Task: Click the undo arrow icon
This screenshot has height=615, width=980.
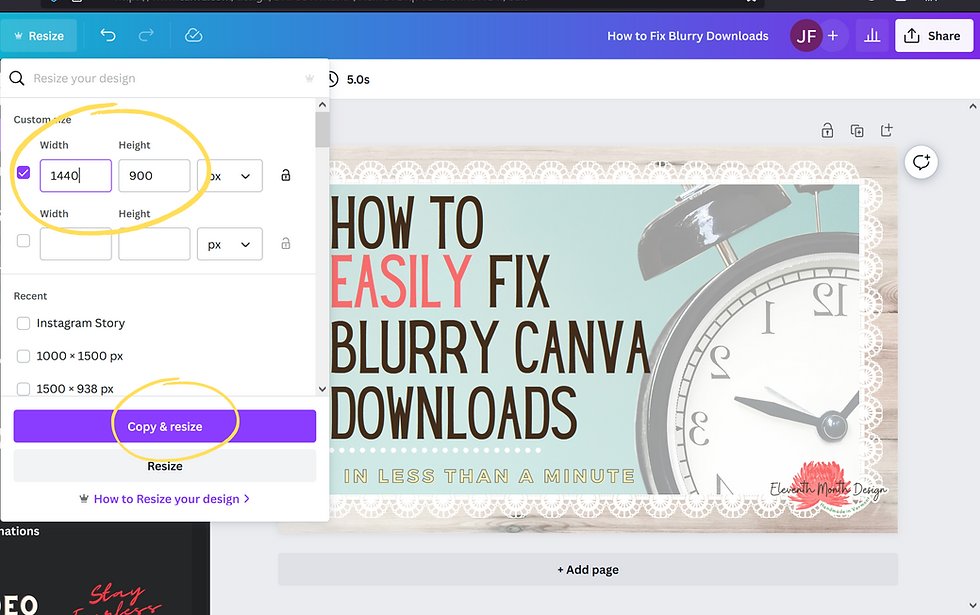Action: click(x=108, y=35)
